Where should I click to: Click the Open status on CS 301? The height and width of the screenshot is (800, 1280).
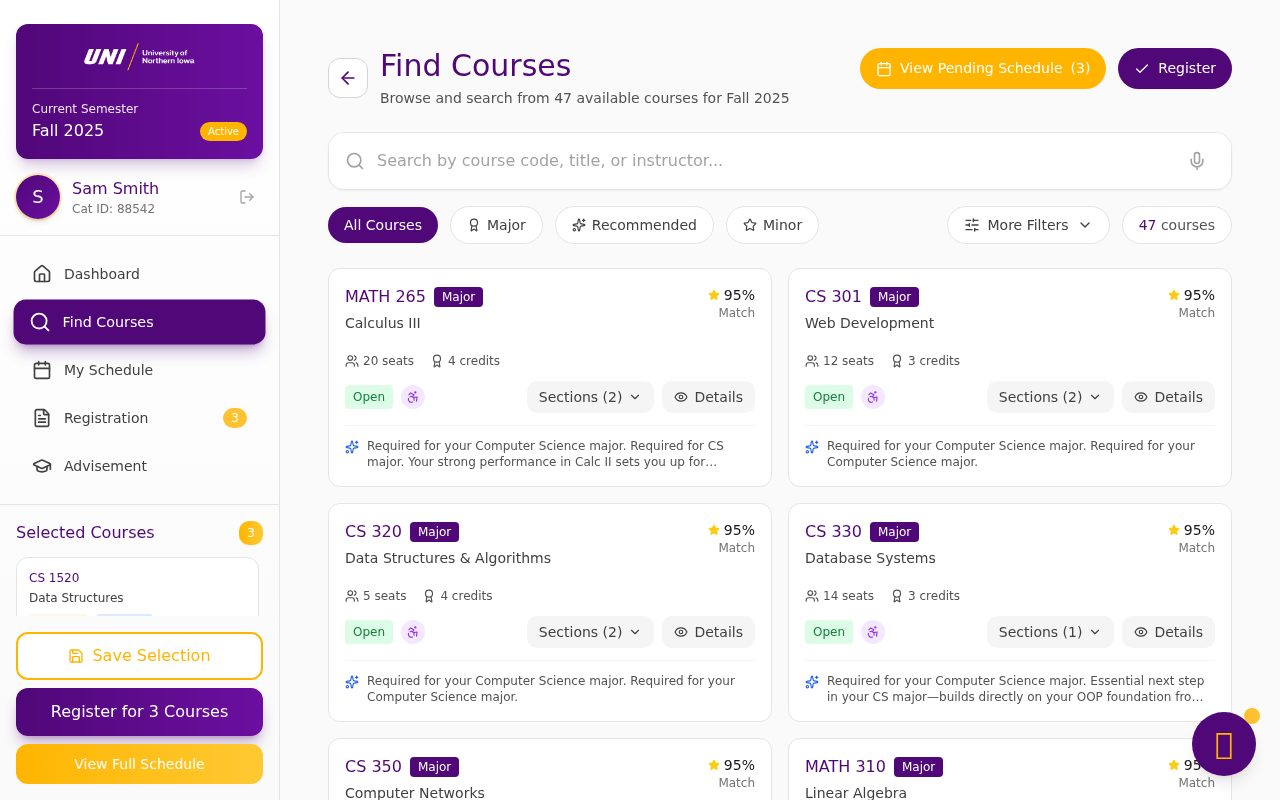point(829,397)
